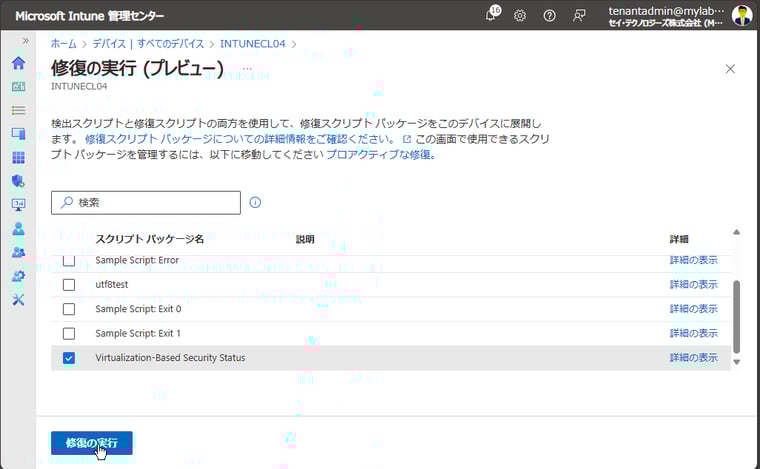This screenshot has width=760, height=469.
Task: Click the 修復の実行 button
Action: (92, 443)
